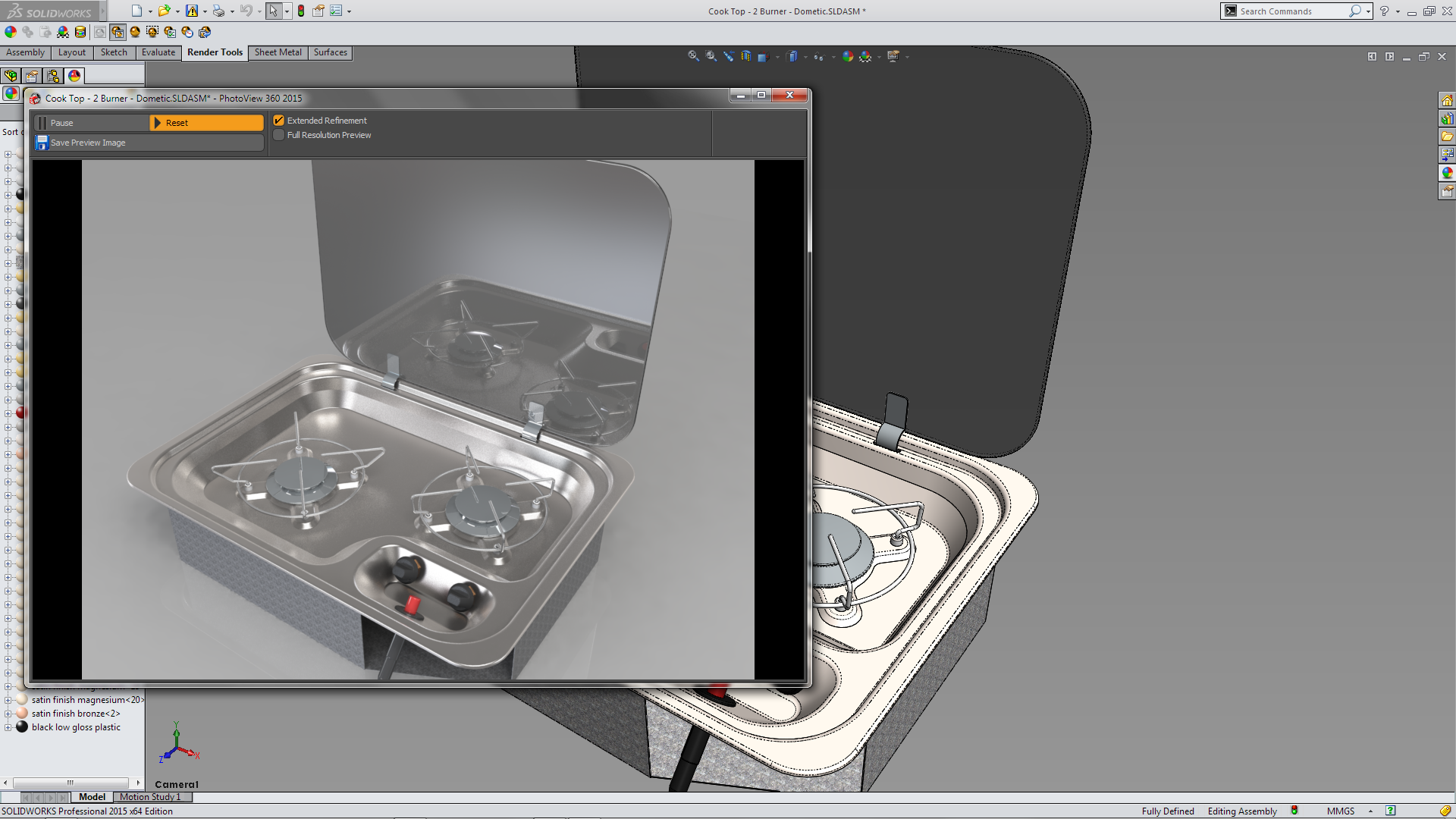Open the Schedule Render icon
This screenshot has height=819, width=1456.
click(187, 32)
